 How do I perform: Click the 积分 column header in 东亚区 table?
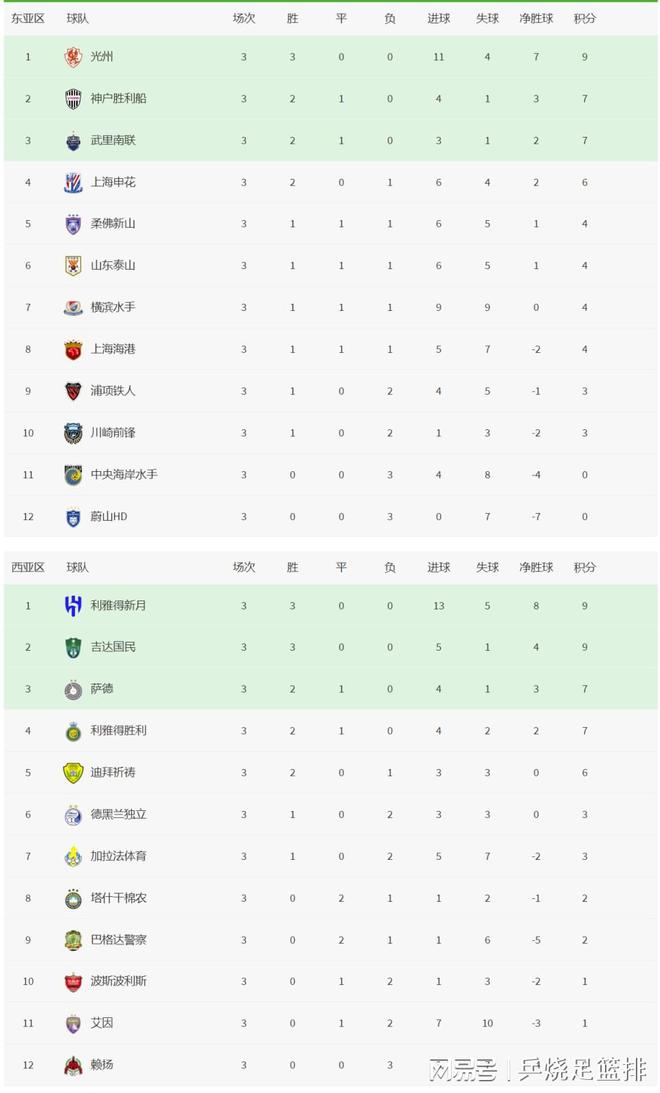[x=585, y=19]
